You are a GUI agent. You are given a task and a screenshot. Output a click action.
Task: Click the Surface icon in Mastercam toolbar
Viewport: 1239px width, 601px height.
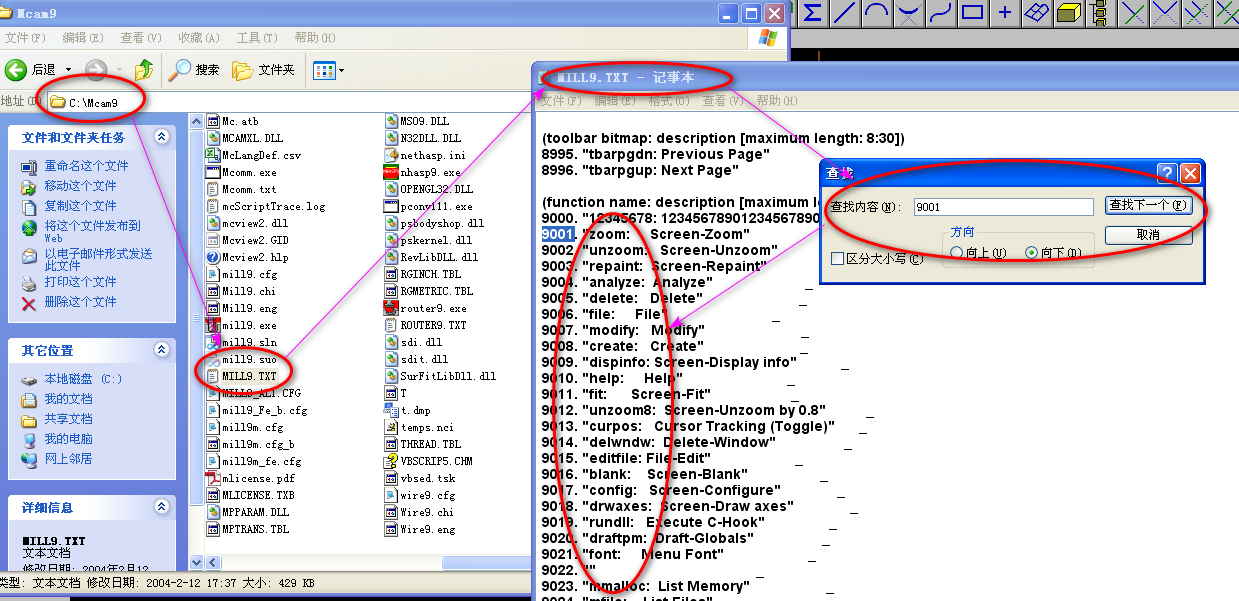point(1037,13)
